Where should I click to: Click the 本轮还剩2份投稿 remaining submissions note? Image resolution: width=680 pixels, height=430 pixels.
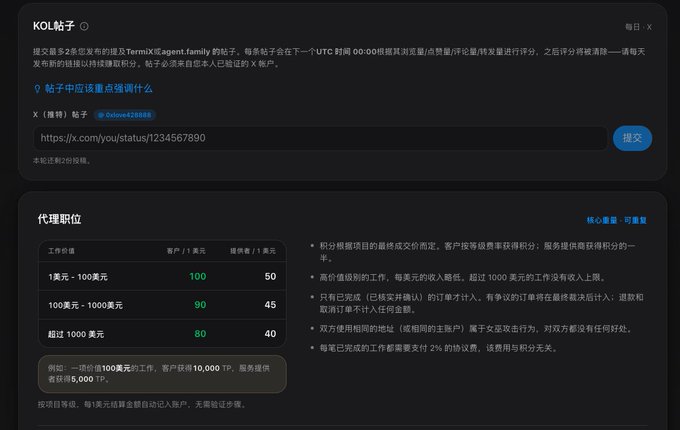[x=62, y=161]
